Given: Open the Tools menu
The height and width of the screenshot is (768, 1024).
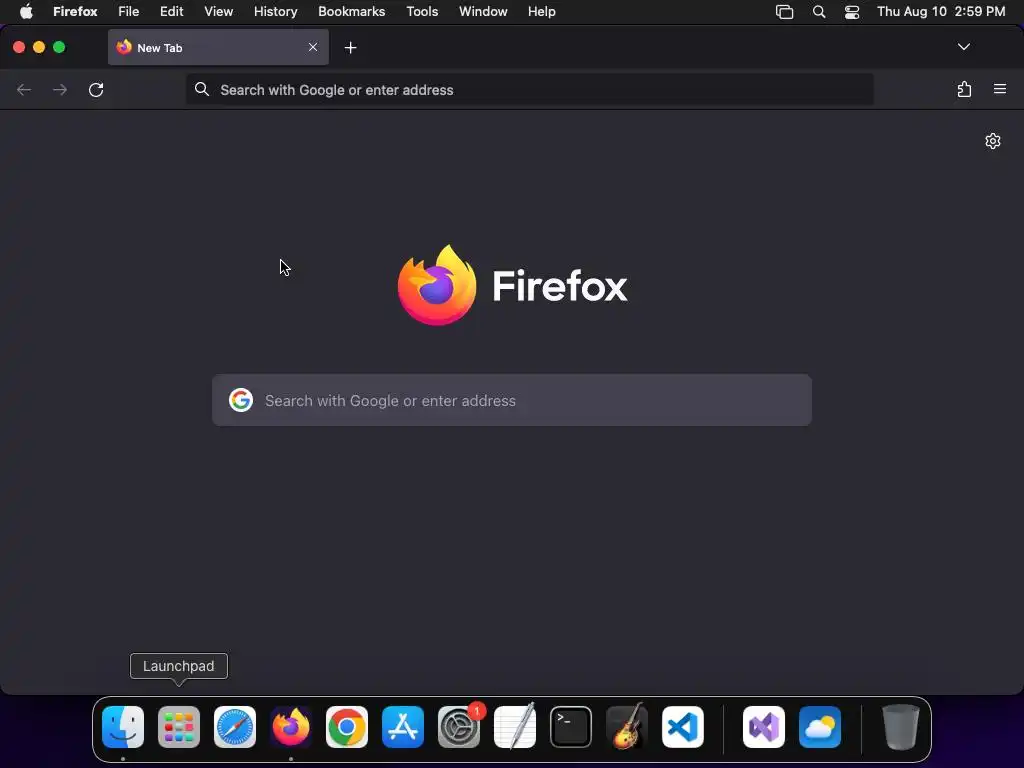Looking at the screenshot, I should tap(422, 12).
